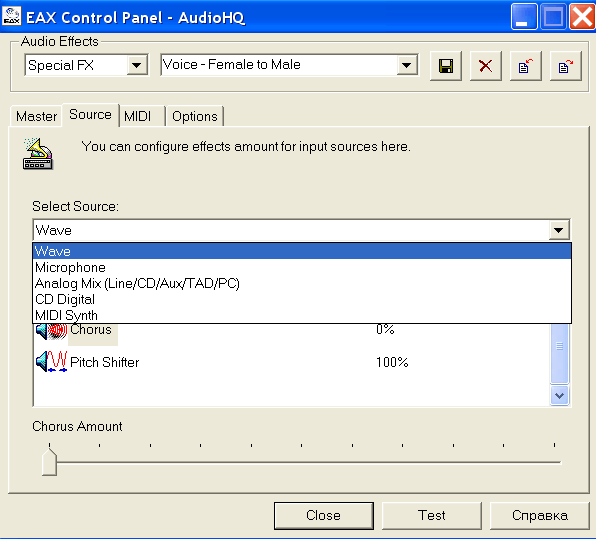Open the Voice - Female to Male preset dropdown
Viewport: 596px width, 539px height.
[x=407, y=65]
